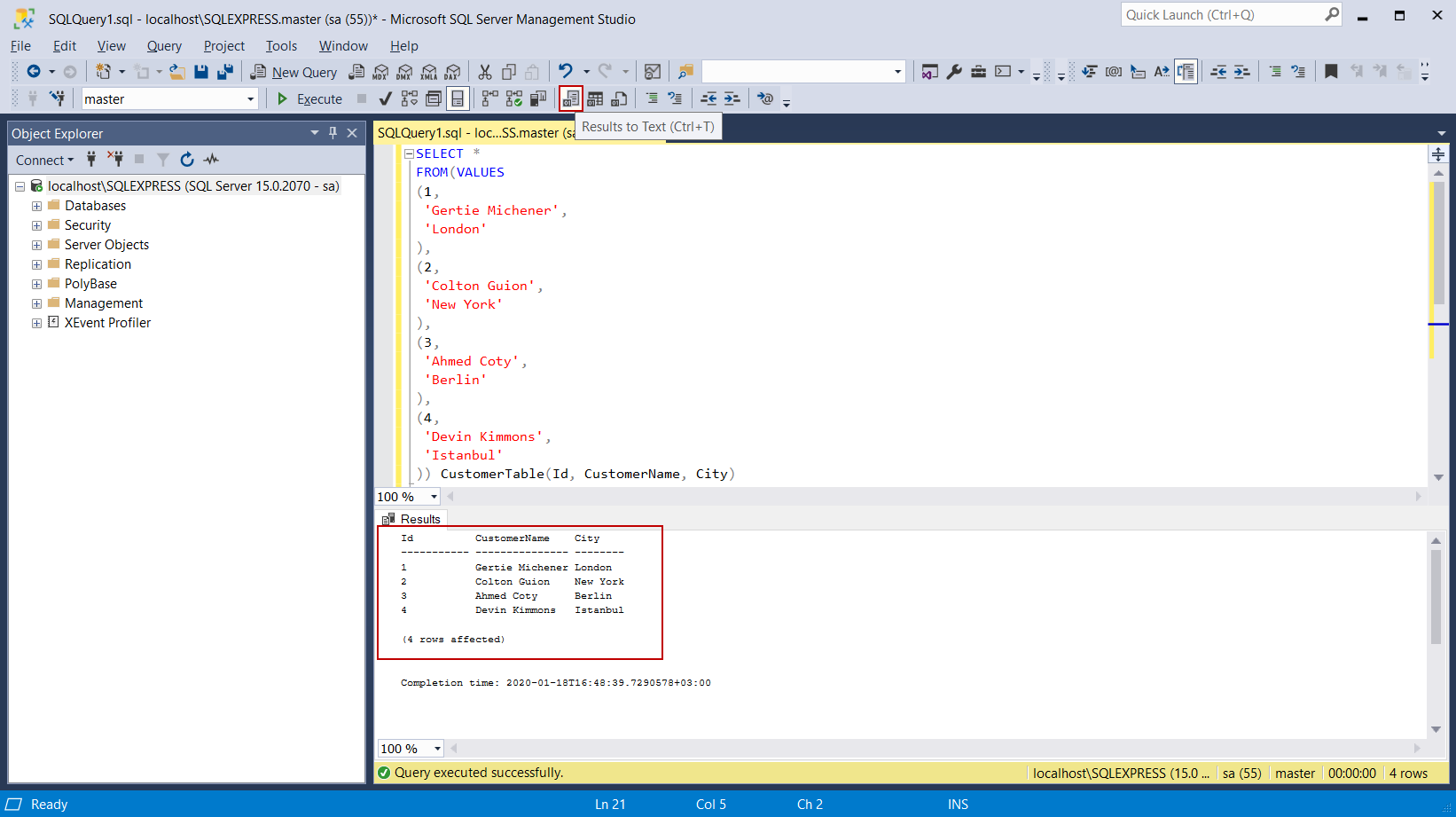
Task: Expand the Databases node
Action: [36, 205]
